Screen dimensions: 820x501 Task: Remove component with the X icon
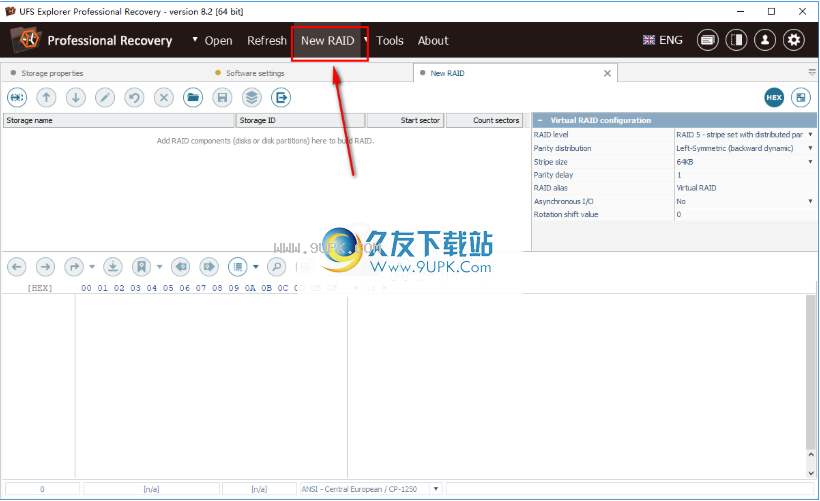click(164, 97)
